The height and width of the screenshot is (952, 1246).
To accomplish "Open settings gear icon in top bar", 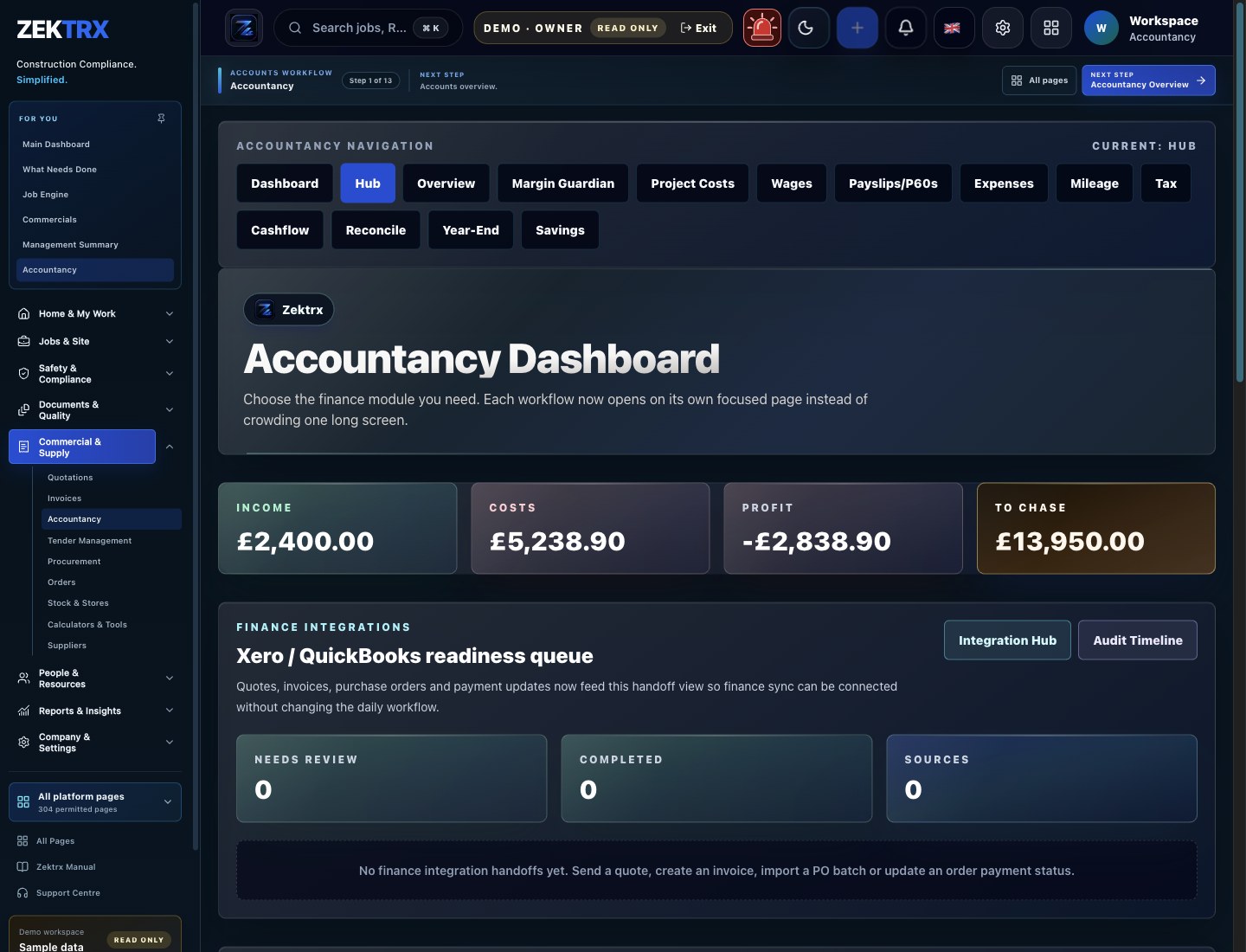I will 1003,28.
